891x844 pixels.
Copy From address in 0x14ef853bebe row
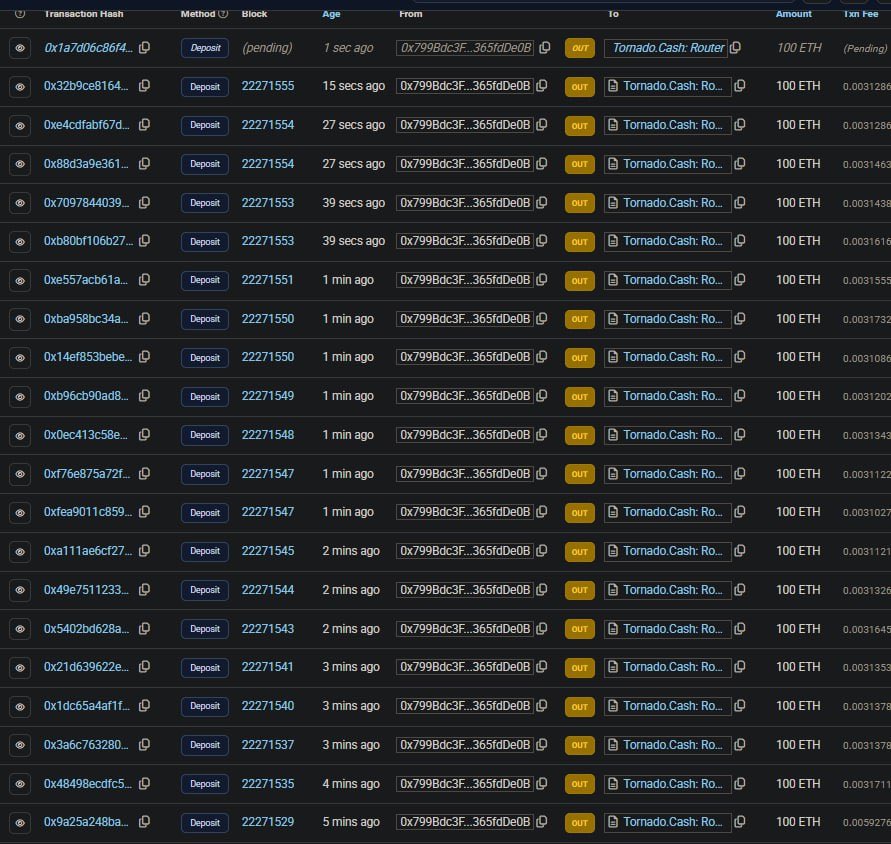[542, 357]
